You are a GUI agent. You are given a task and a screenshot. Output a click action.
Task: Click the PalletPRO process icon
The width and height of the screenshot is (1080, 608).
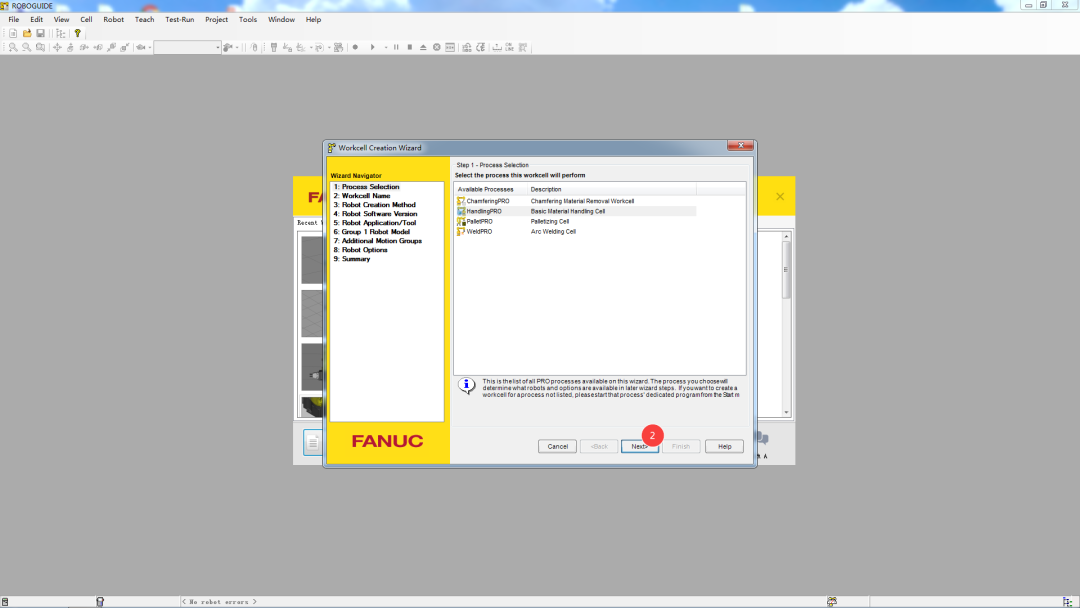tap(461, 222)
